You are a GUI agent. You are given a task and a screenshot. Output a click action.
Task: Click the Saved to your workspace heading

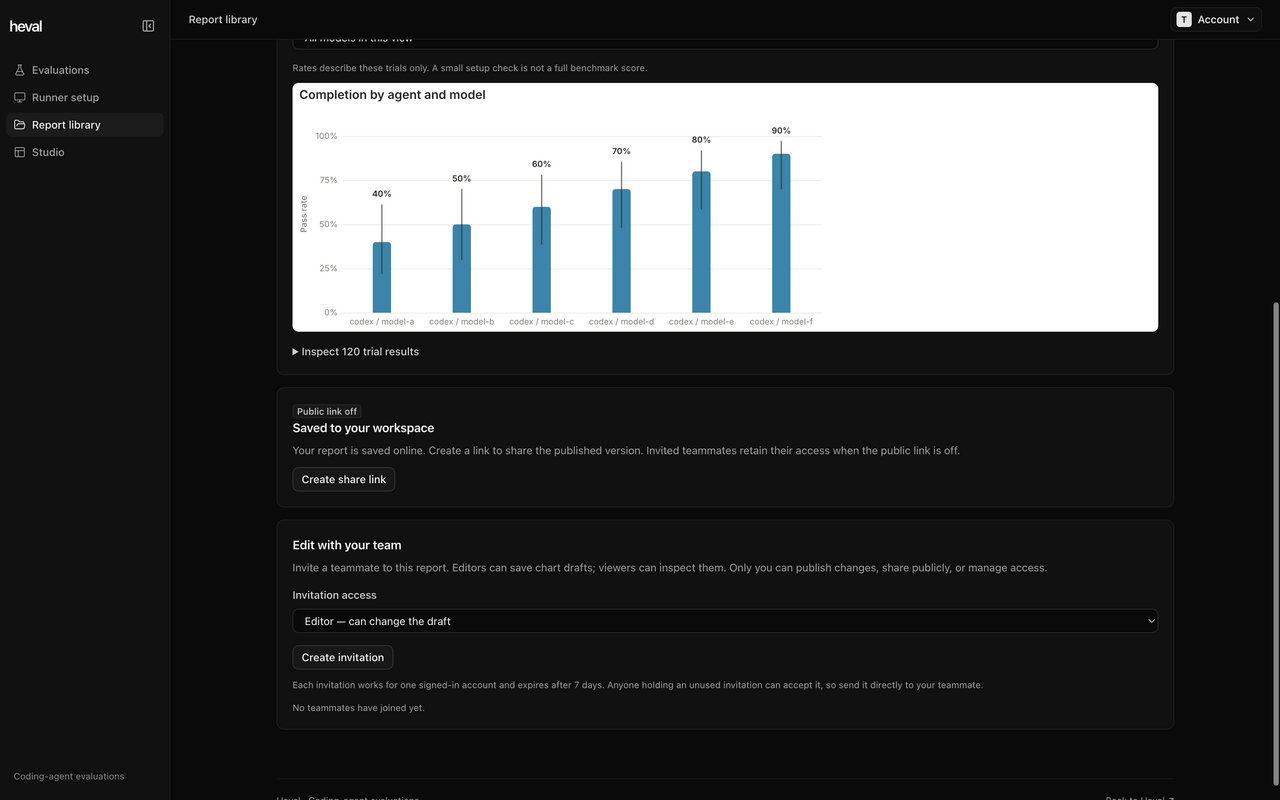[x=363, y=428]
